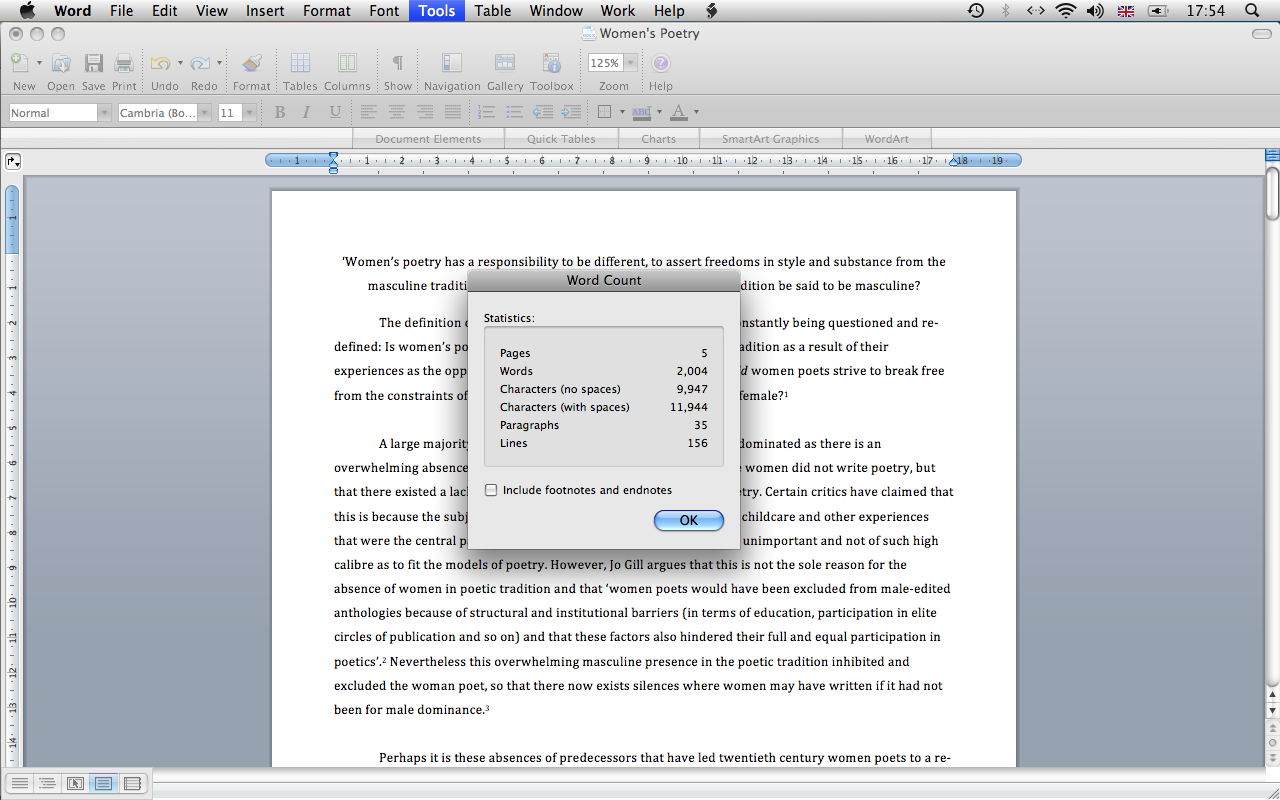This screenshot has height=800, width=1280.
Task: Toggle bold formatting
Action: point(280,112)
